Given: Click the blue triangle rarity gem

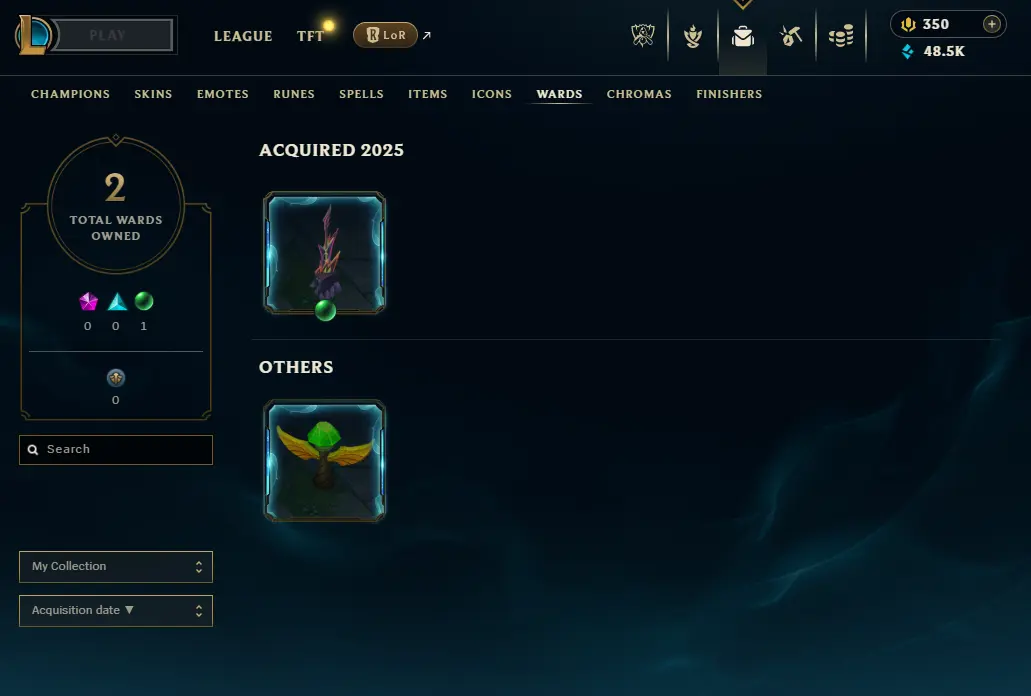Looking at the screenshot, I should 116,302.
